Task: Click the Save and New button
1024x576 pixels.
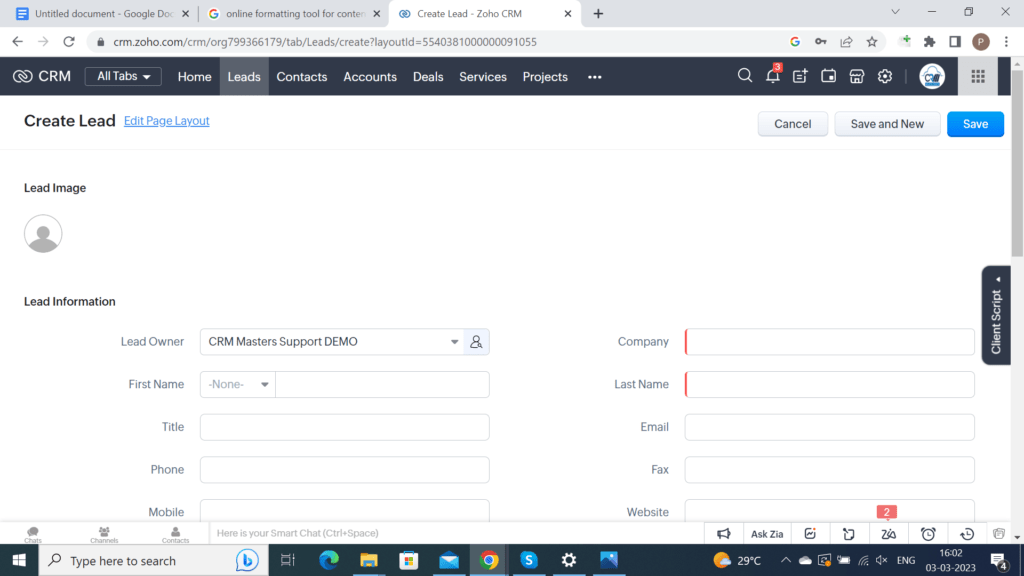Action: click(887, 123)
